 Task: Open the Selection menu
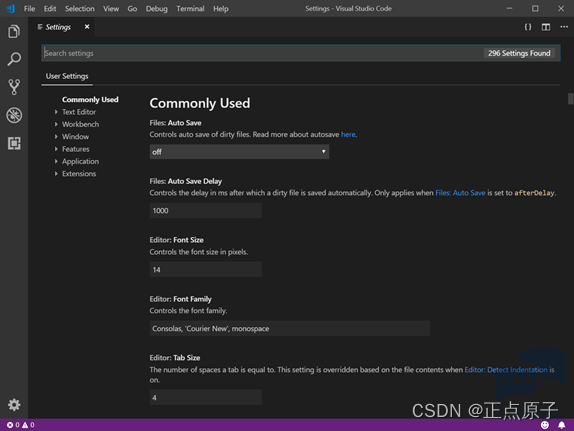point(79,8)
